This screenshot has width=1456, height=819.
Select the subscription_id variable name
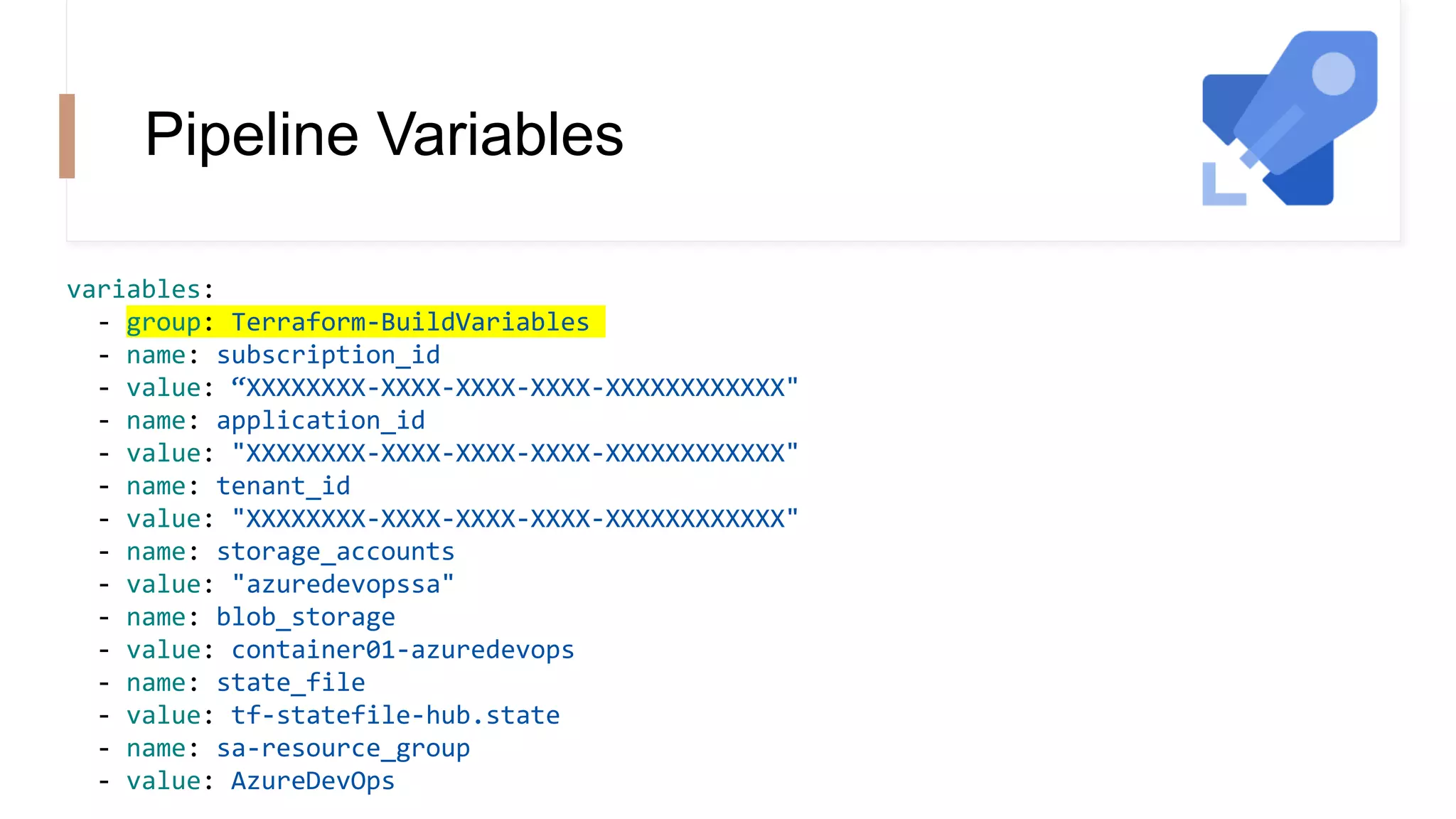328,355
